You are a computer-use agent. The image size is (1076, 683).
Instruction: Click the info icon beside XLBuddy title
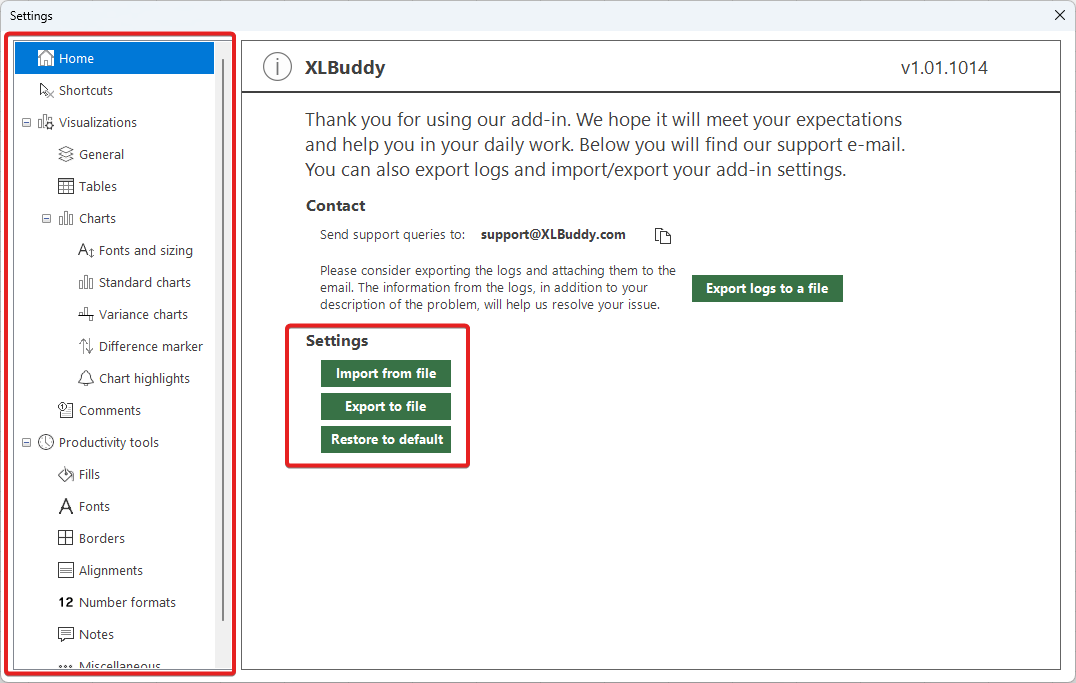[x=277, y=67]
